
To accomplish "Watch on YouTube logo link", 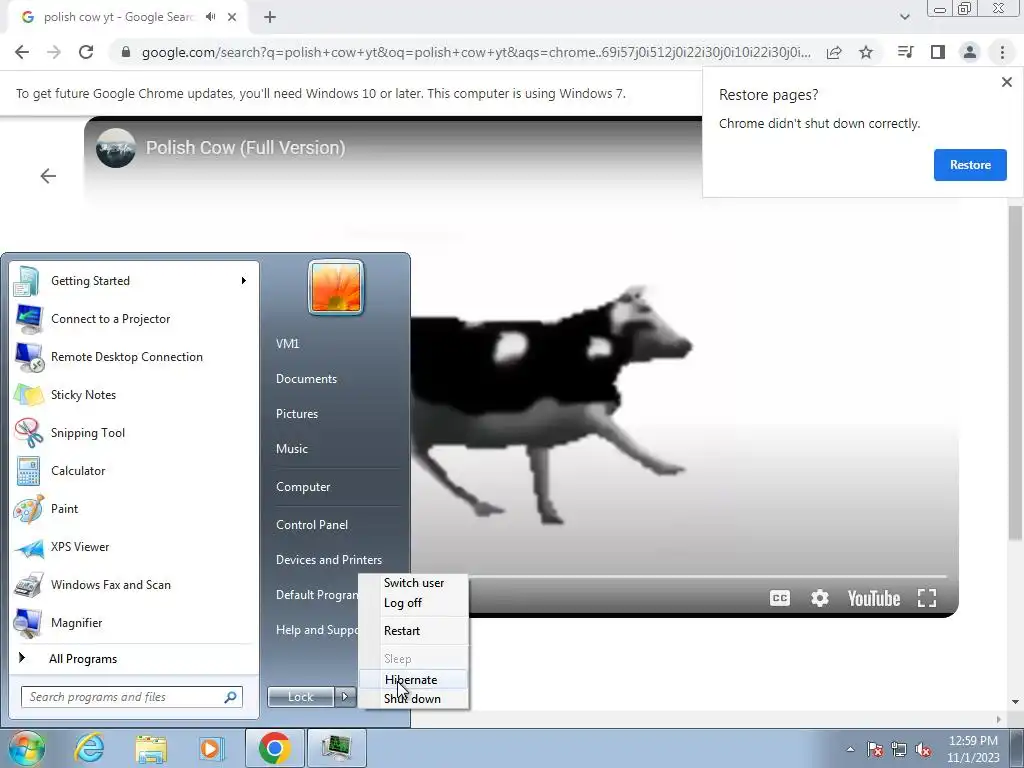I will tap(874, 598).
